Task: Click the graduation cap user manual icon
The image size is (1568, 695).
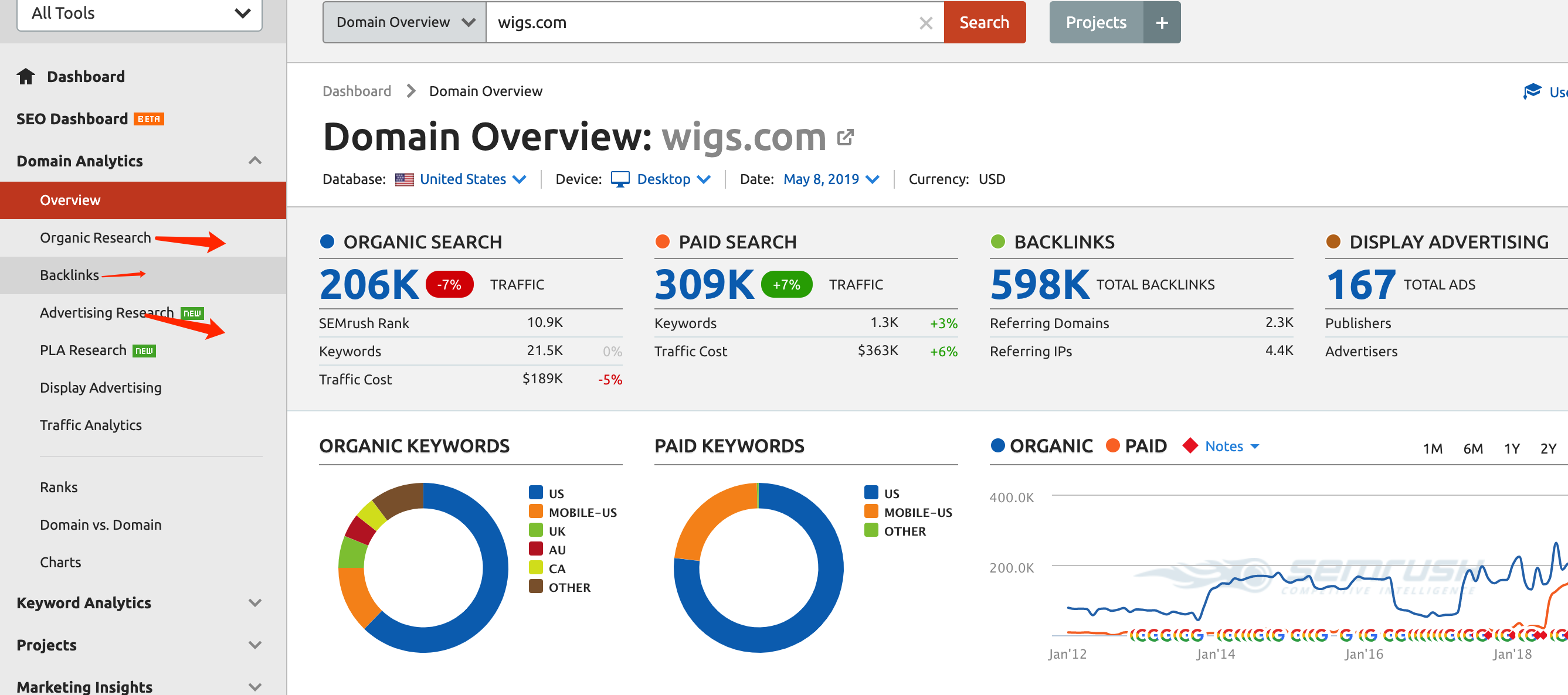Action: click(1532, 91)
